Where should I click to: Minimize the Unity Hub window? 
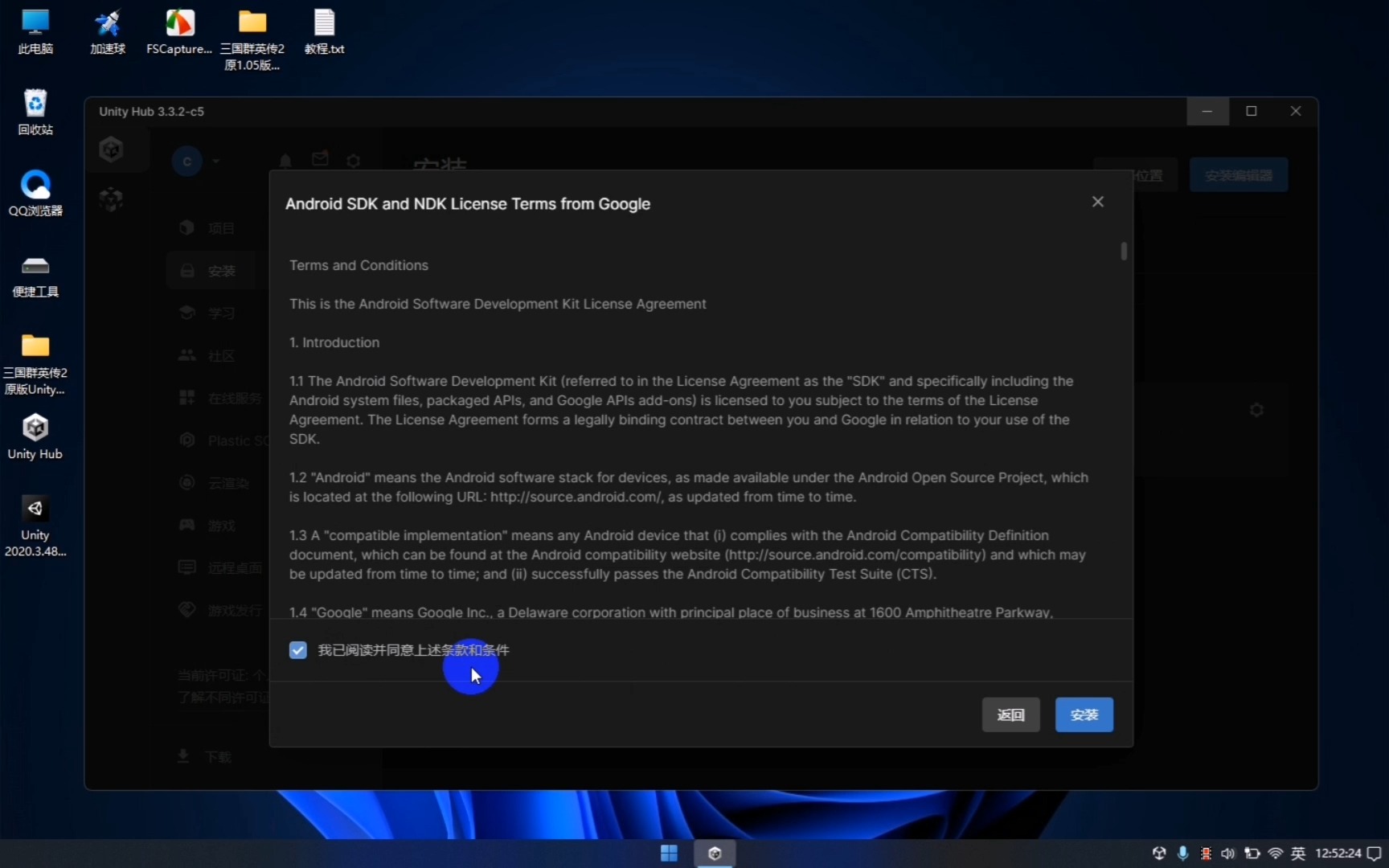point(1207,111)
